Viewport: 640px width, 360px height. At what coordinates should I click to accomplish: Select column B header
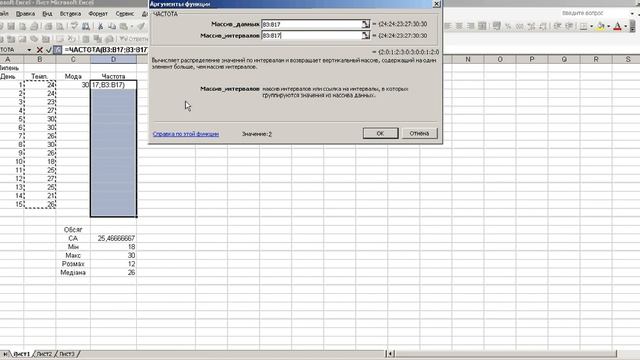40,60
